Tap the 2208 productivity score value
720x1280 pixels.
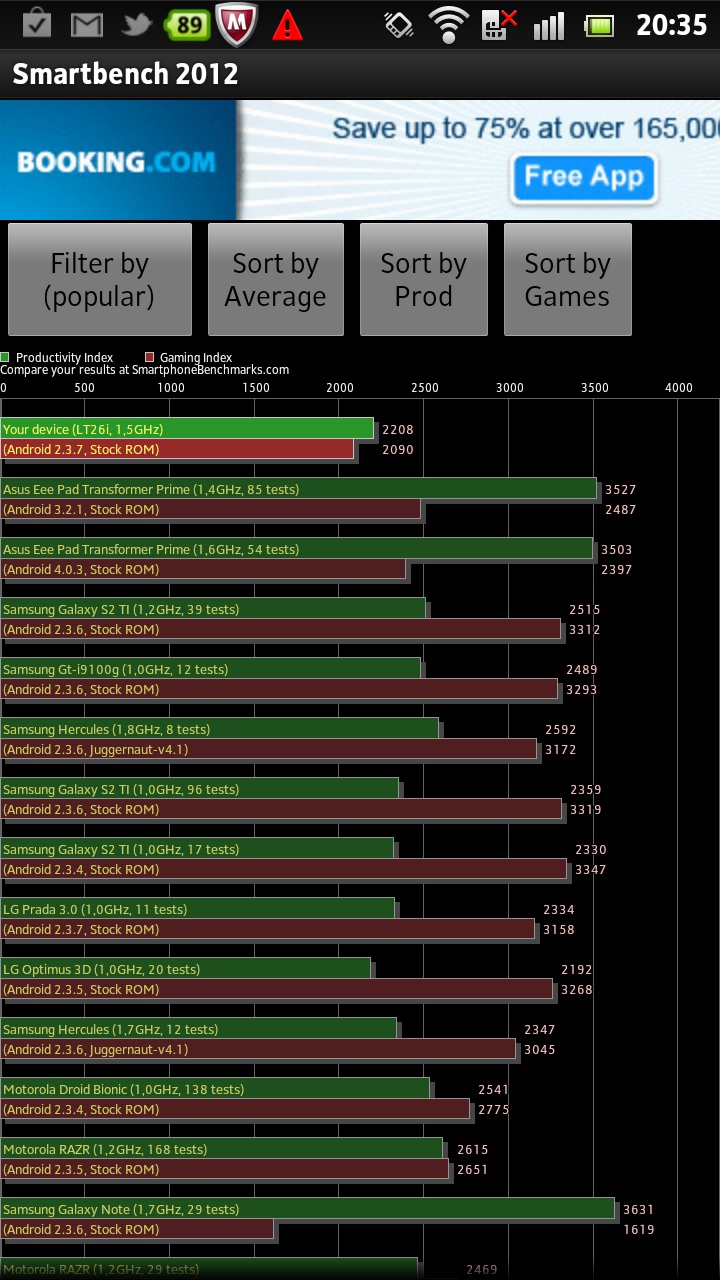[x=398, y=430]
